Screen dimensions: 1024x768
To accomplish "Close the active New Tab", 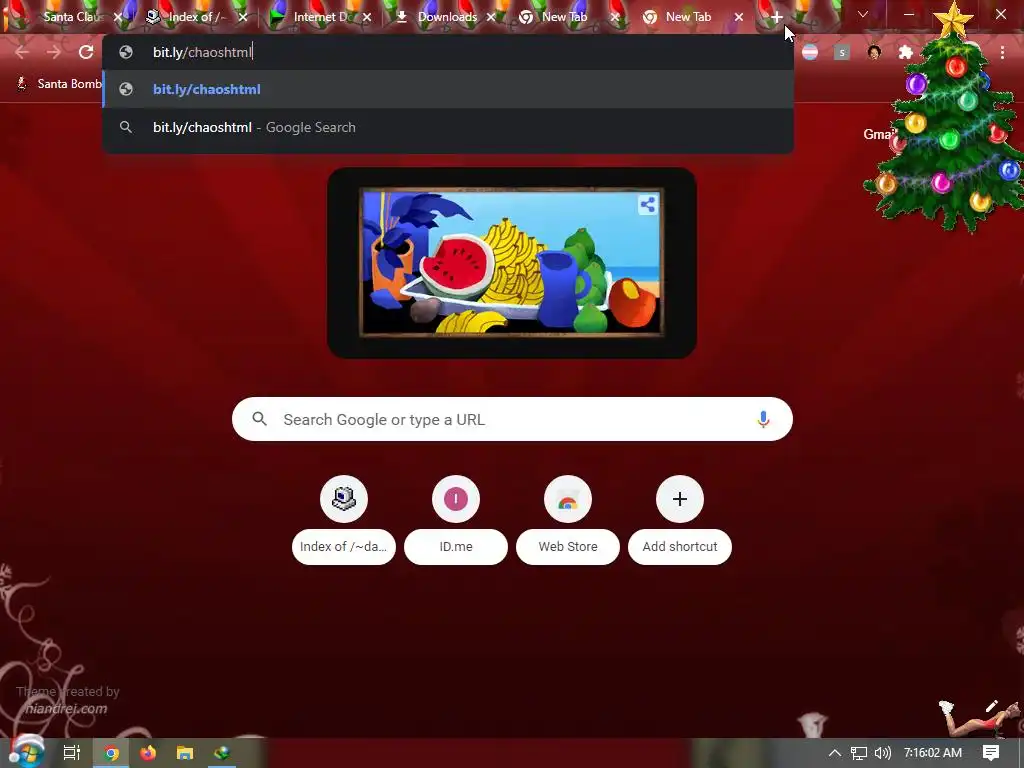I will click(x=739, y=17).
